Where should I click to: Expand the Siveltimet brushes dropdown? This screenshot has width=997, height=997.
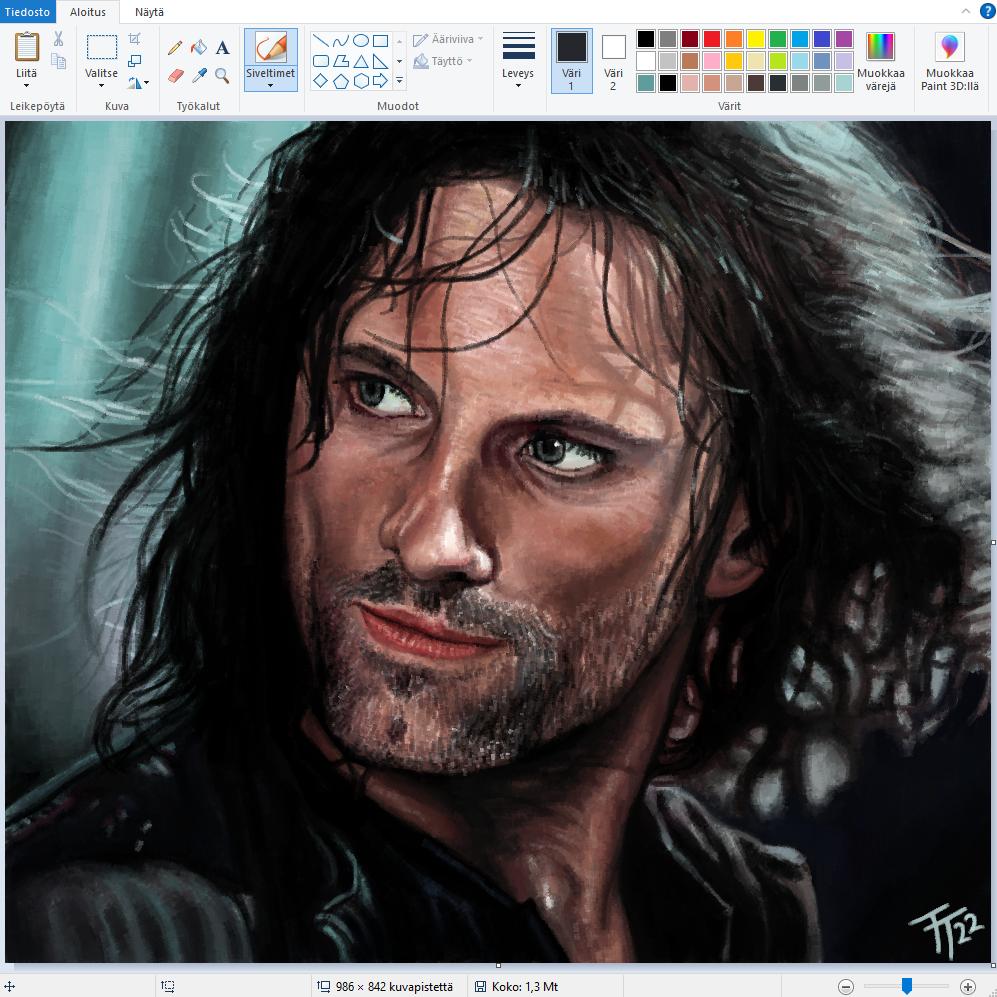pos(270,86)
